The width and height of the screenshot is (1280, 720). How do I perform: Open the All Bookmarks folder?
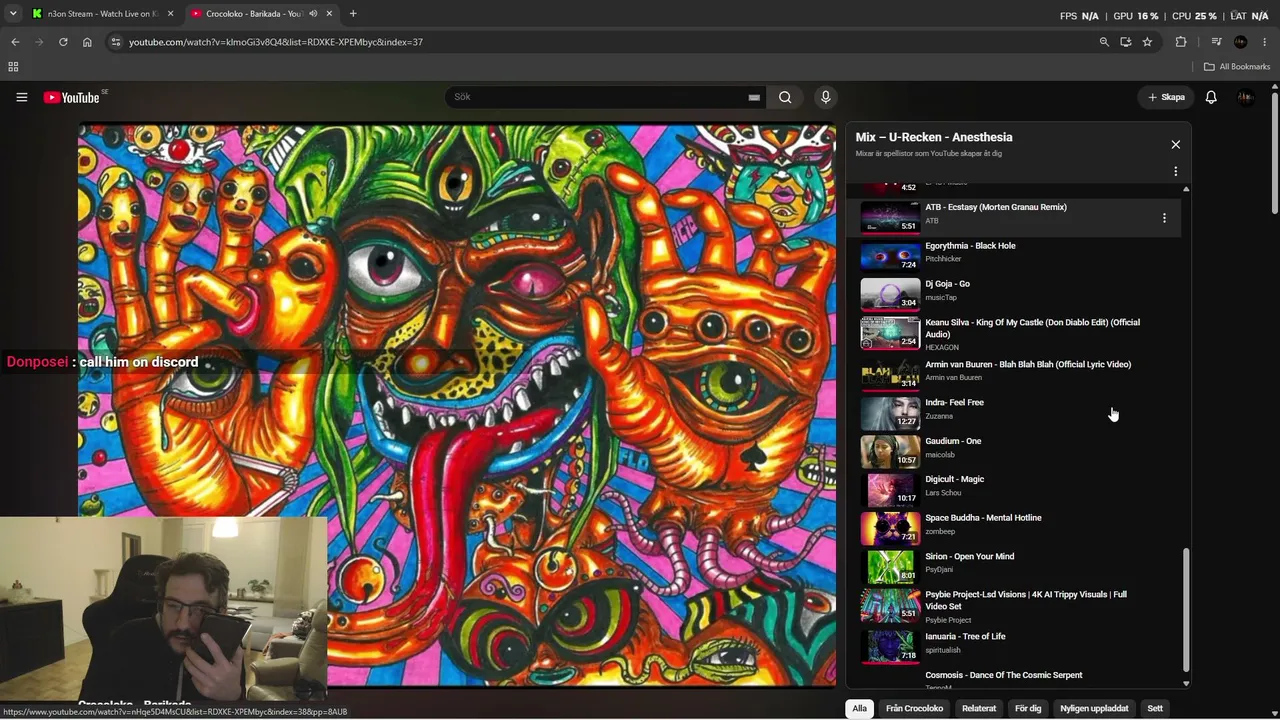pyautogui.click(x=1237, y=67)
